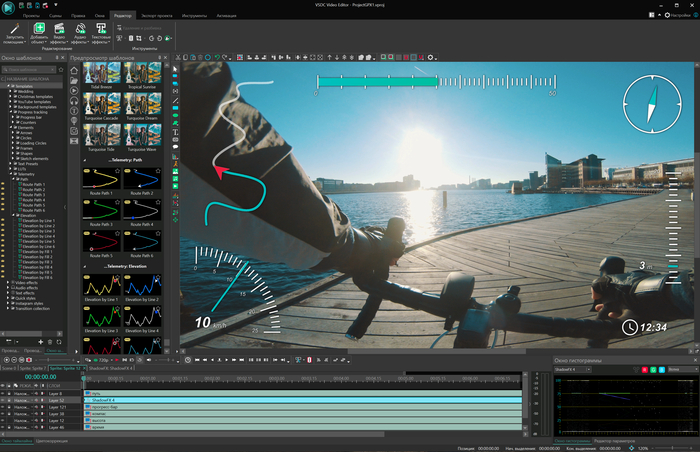Open the histogram mode dropdown
700x452 pixels.
[x=683, y=369]
